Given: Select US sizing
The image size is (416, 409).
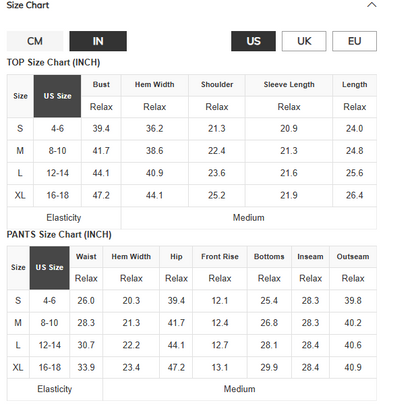Looking at the screenshot, I should 253,41.
